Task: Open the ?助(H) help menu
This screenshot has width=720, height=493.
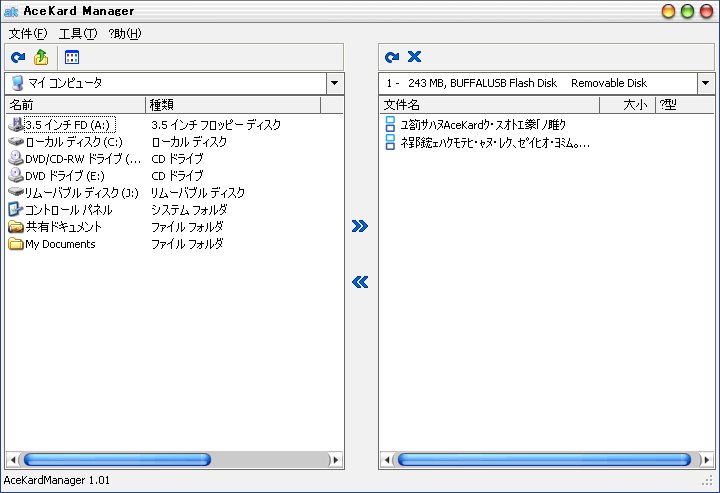Action: click(125, 34)
